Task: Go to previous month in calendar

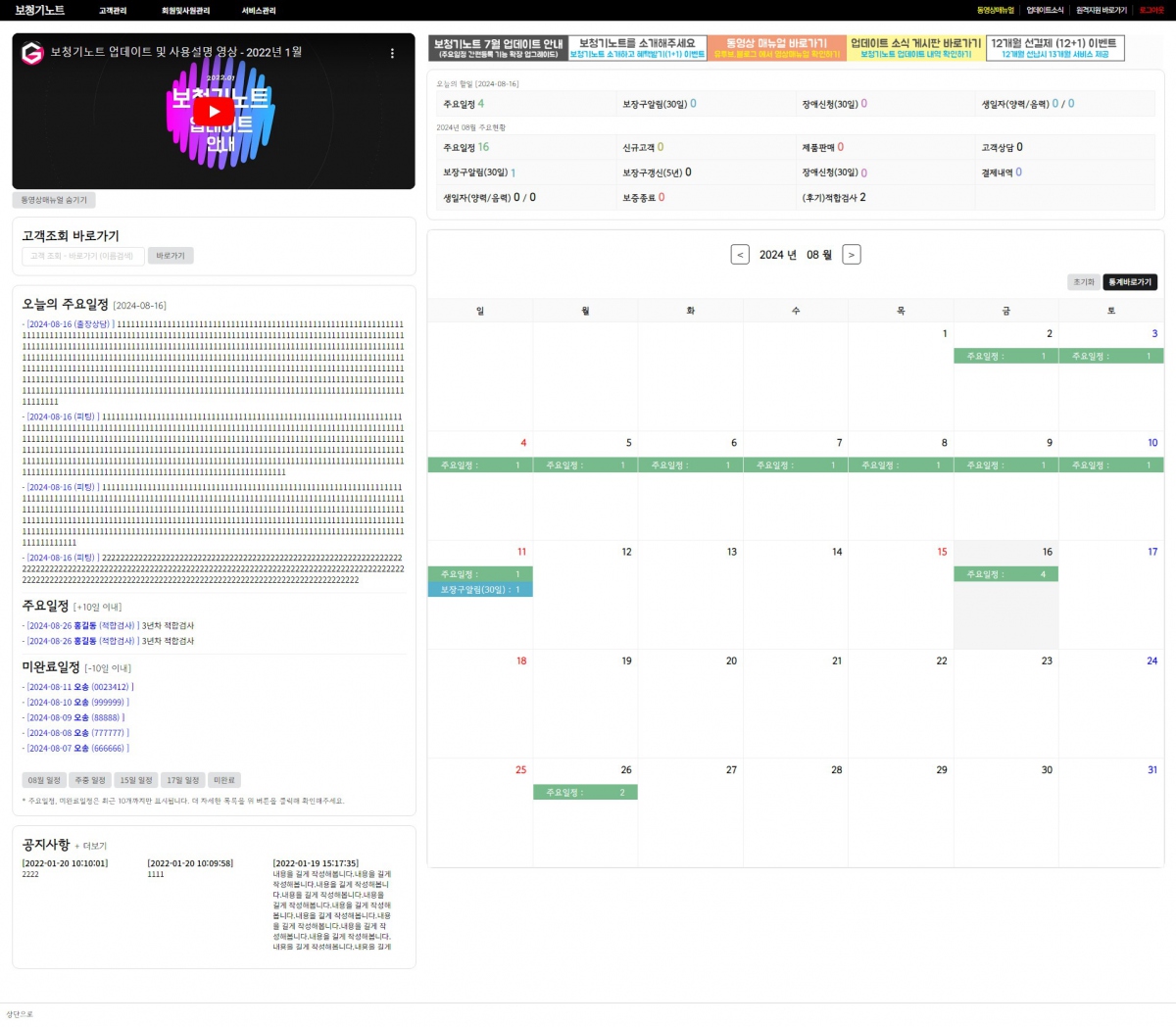Action: tap(740, 255)
